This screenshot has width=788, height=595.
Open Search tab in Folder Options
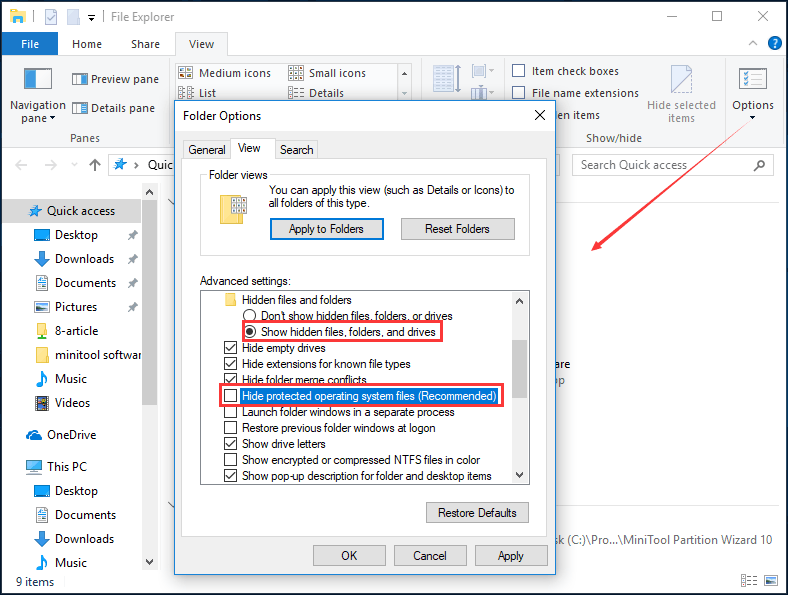pos(297,150)
